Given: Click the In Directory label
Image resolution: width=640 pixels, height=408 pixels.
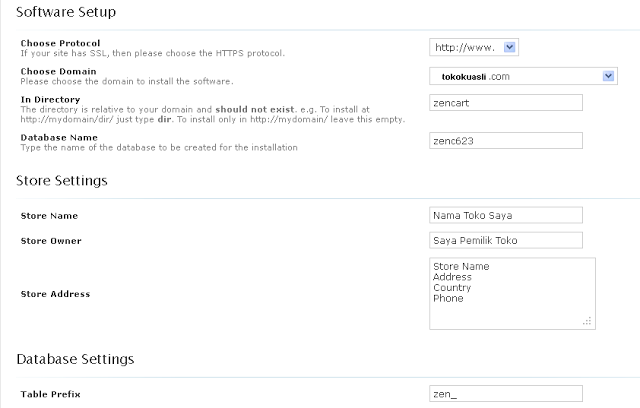Looking at the screenshot, I should 49,100.
